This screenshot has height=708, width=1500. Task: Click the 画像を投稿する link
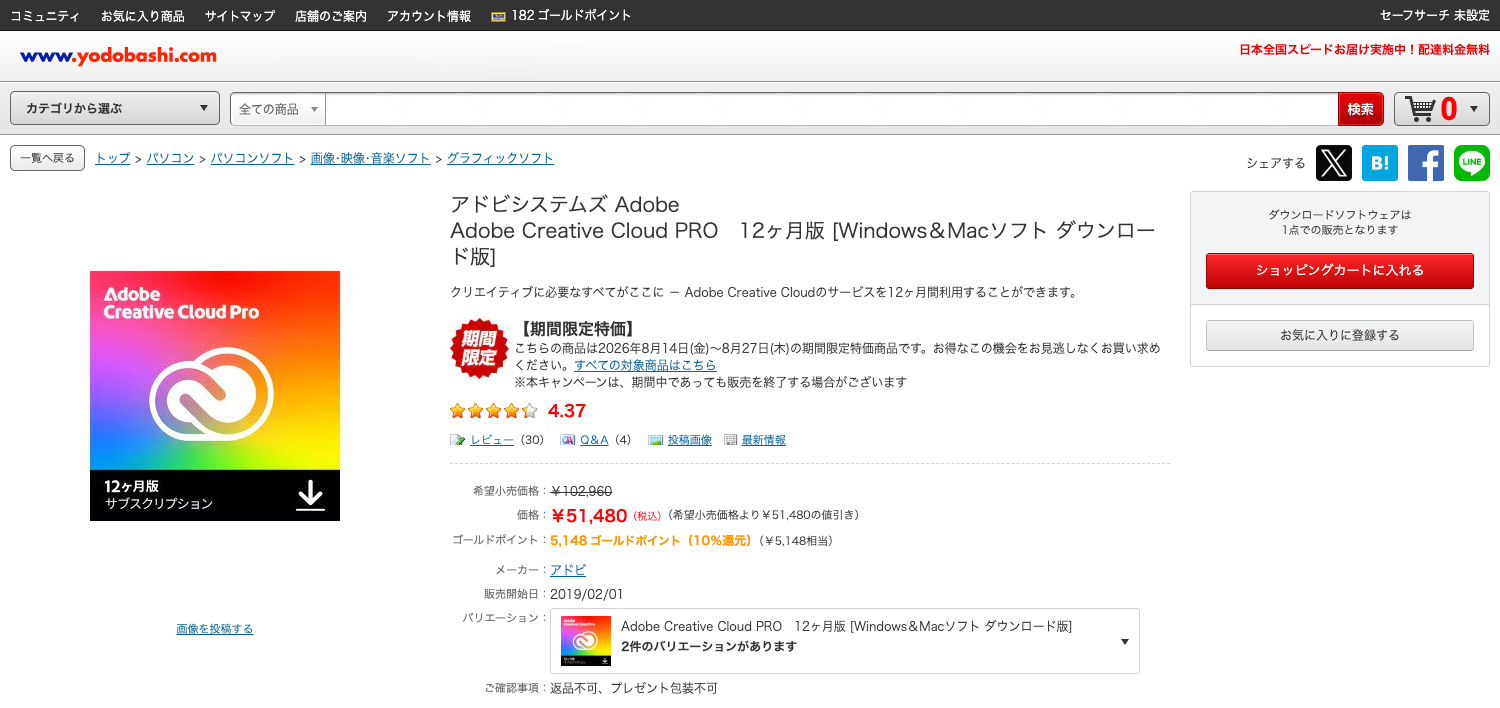coord(215,629)
